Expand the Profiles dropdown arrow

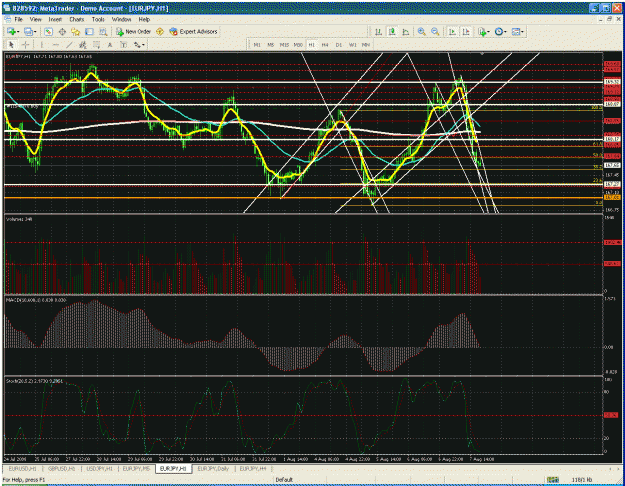[35, 32]
